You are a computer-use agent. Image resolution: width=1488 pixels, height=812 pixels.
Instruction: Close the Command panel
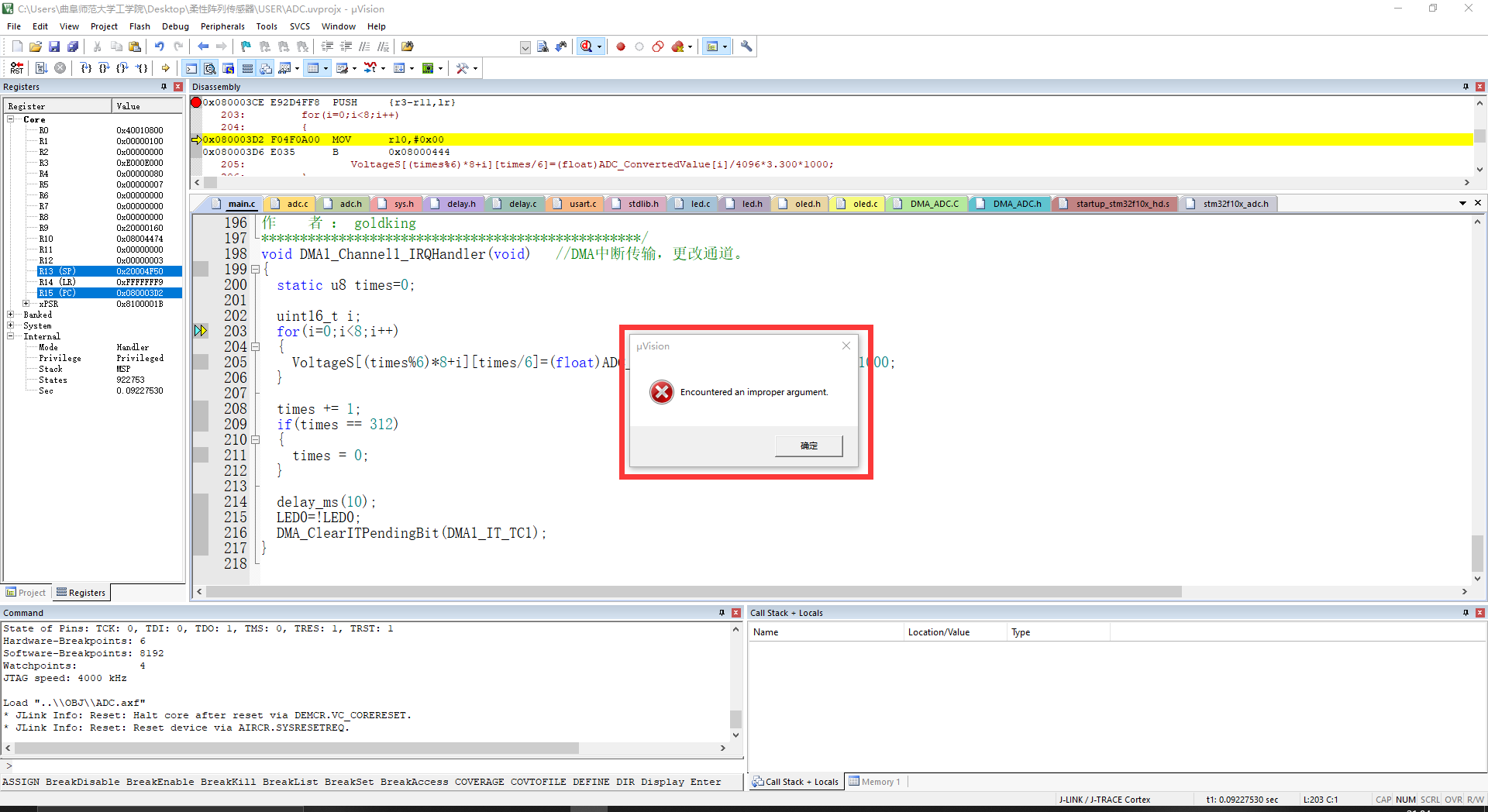tap(736, 613)
